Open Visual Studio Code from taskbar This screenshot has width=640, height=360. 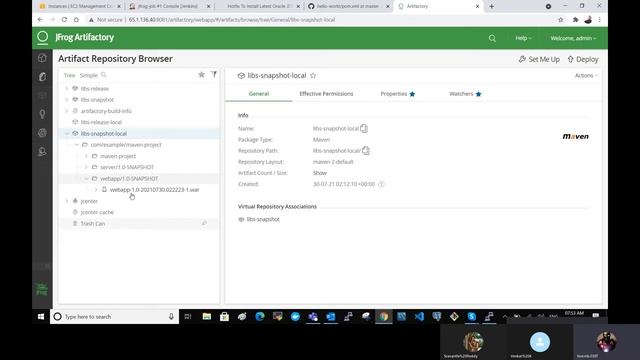tap(419, 317)
